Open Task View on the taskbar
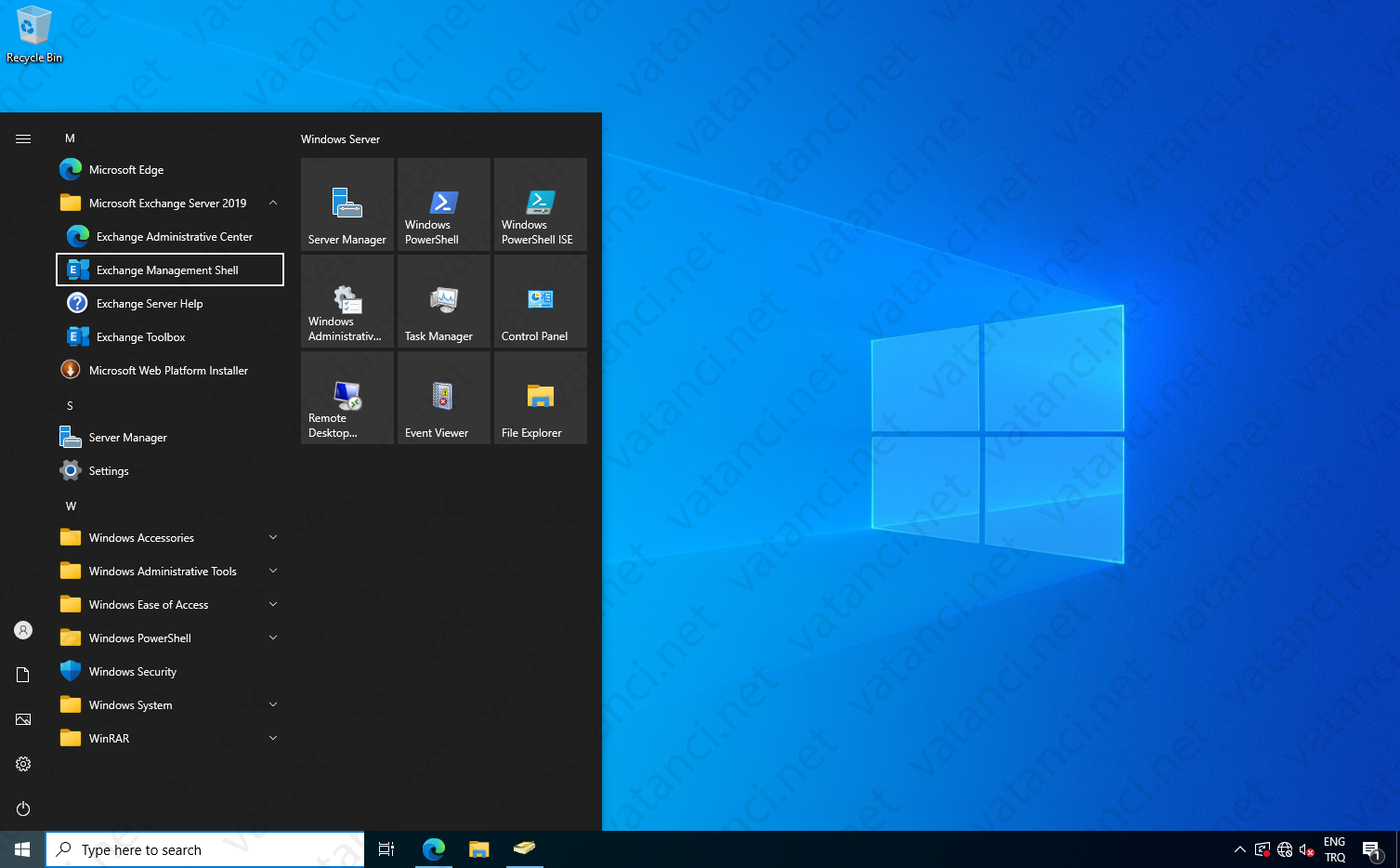 pyautogui.click(x=386, y=849)
